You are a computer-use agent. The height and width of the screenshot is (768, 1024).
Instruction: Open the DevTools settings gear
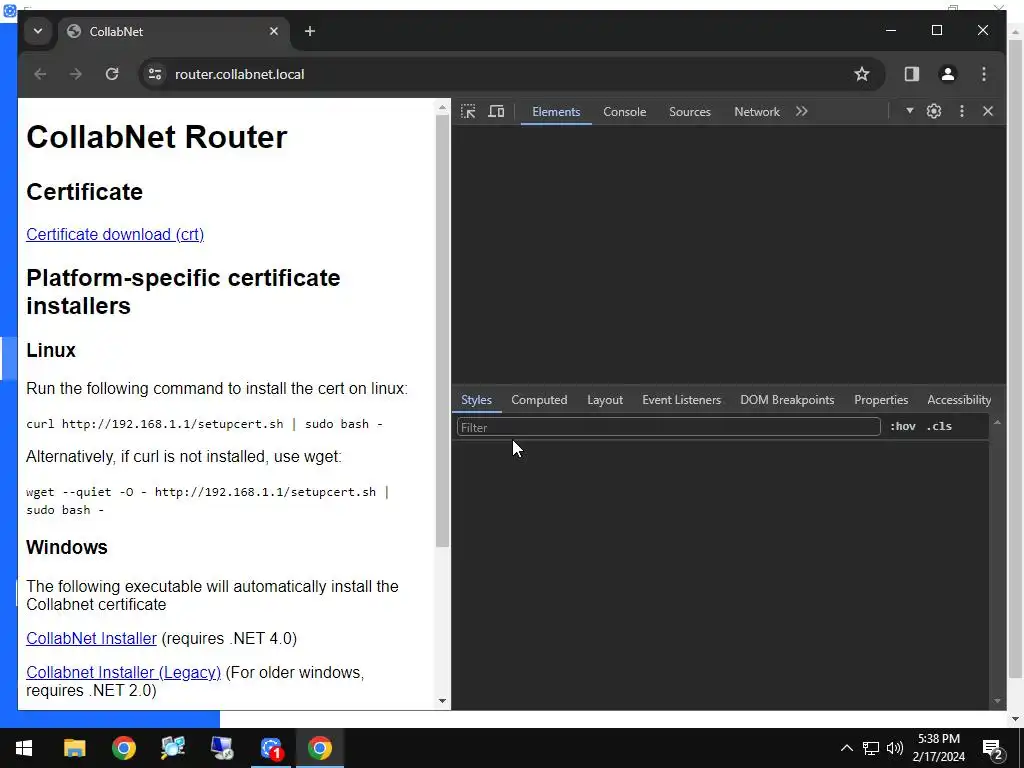pos(934,111)
